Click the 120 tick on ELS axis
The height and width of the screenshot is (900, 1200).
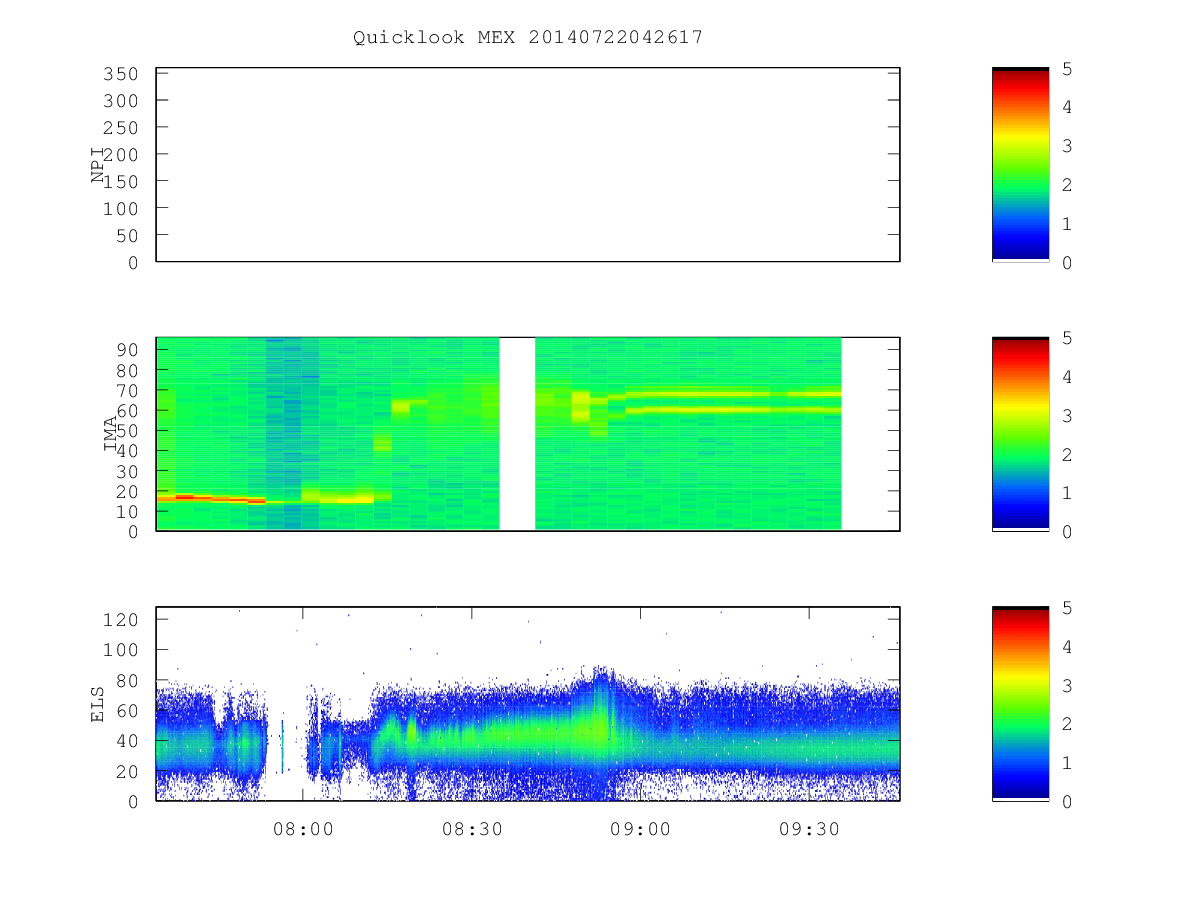(x=120, y=619)
